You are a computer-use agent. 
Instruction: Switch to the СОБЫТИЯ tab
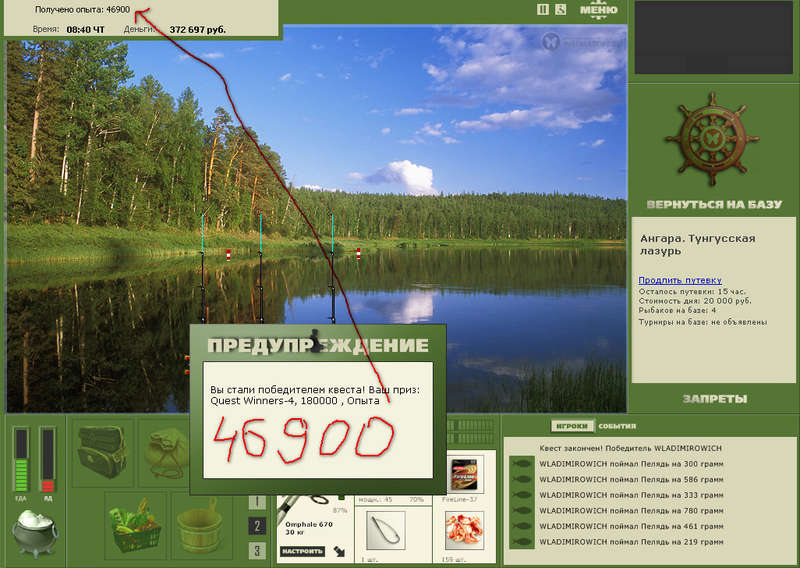617,426
